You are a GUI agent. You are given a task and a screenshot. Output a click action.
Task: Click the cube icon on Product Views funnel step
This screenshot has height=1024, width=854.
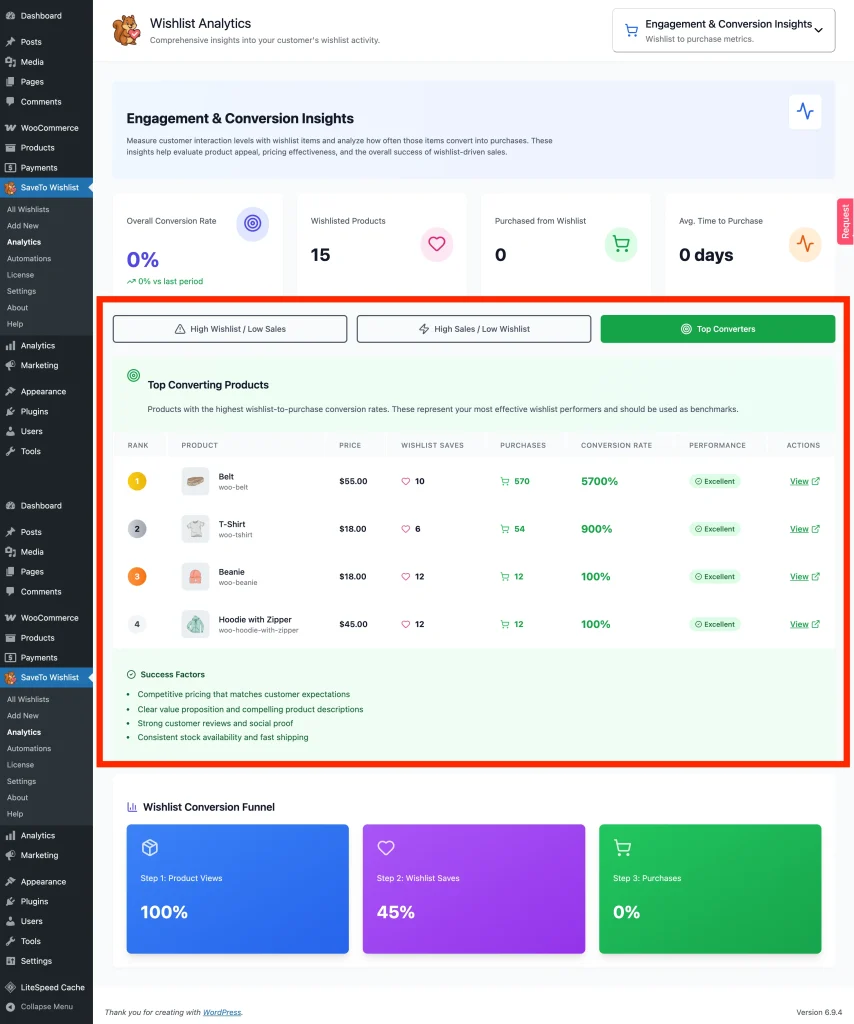(152, 847)
